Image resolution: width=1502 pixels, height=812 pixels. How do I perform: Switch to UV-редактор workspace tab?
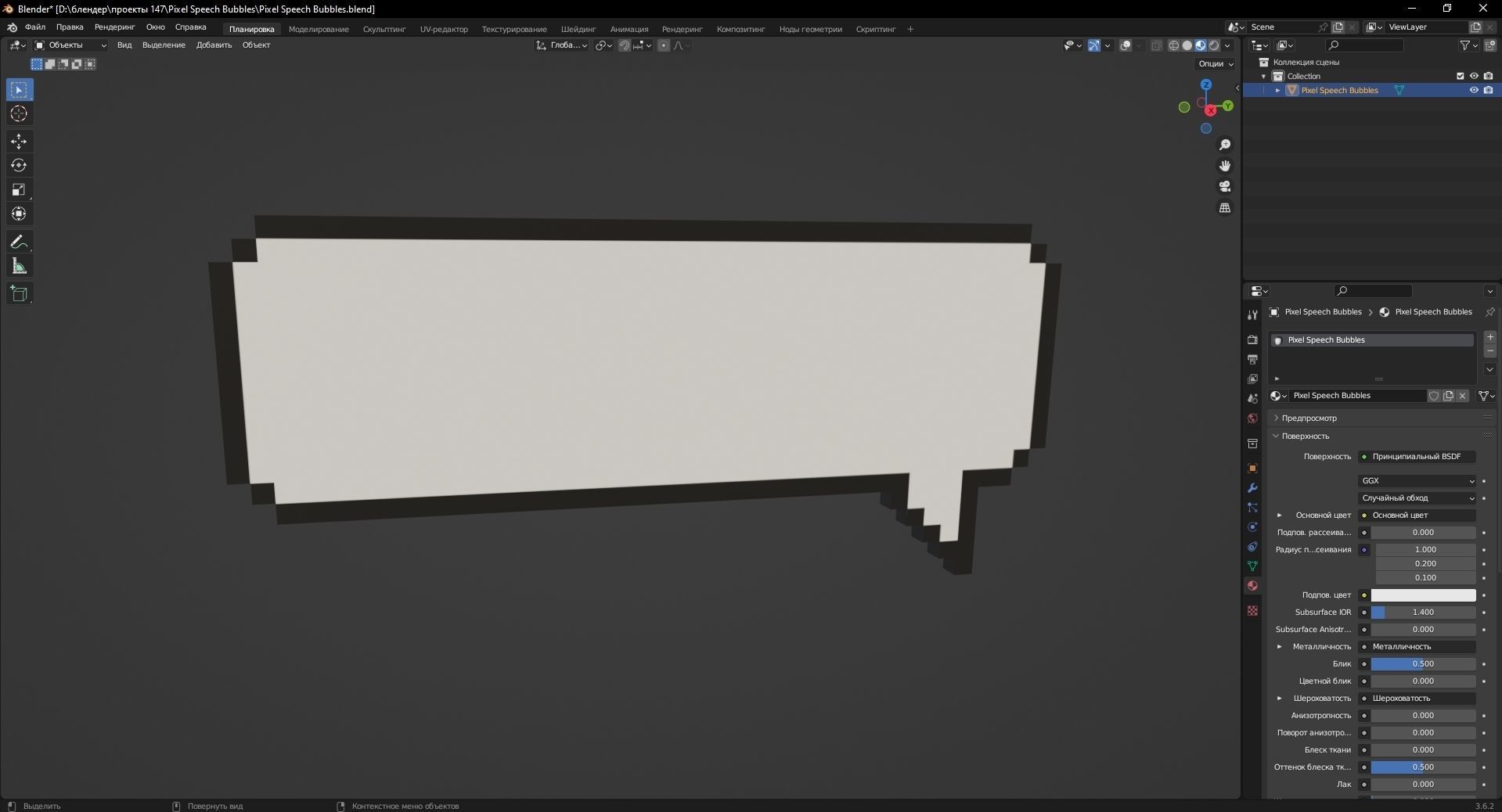point(444,30)
